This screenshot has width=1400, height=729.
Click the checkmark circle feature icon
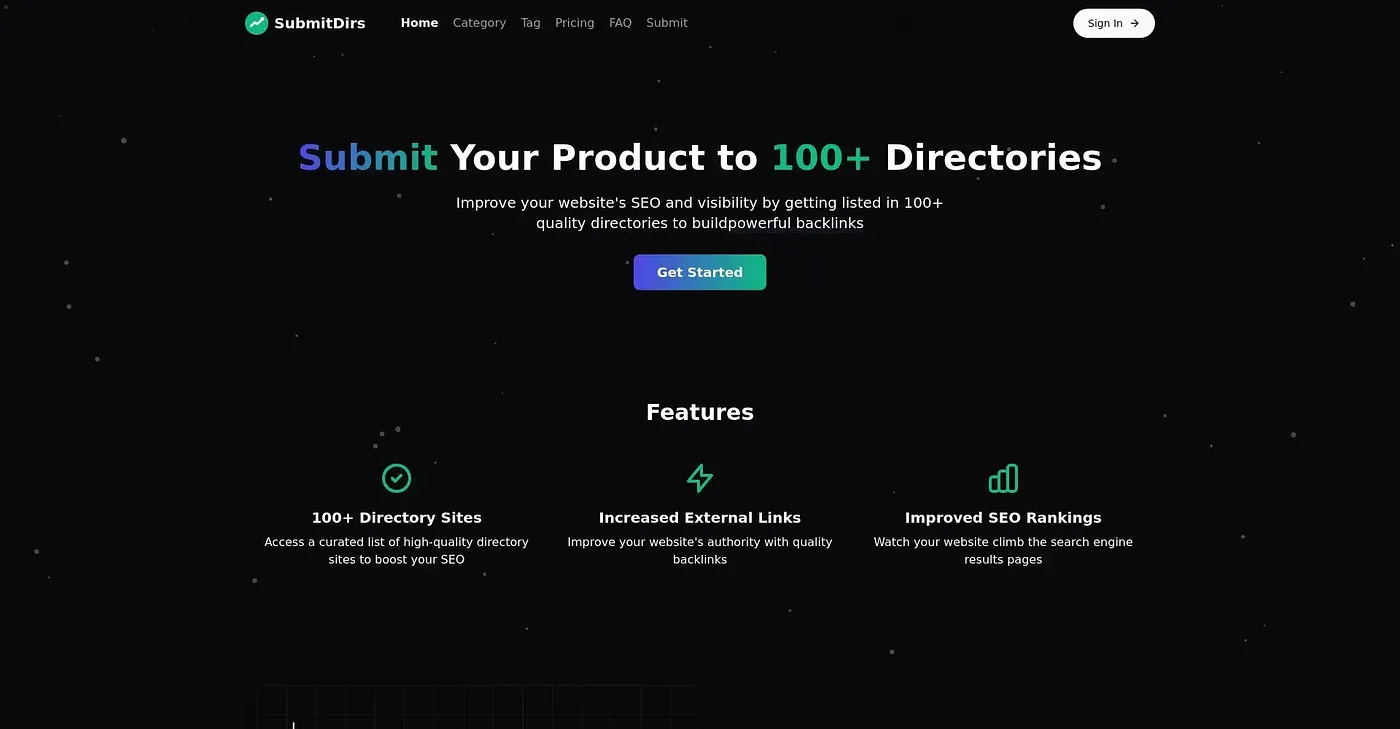(x=397, y=478)
